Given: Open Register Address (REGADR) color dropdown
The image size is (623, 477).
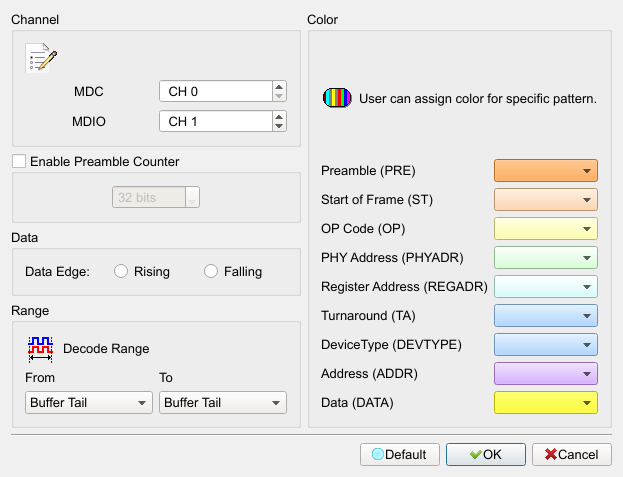Looking at the screenshot, I should click(546, 286).
